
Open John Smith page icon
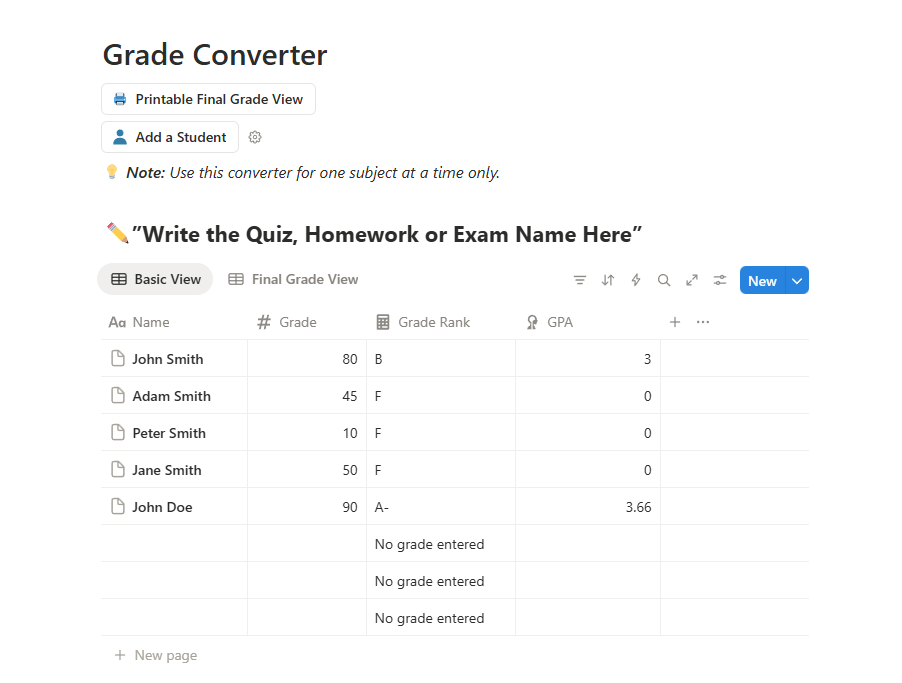coord(118,359)
